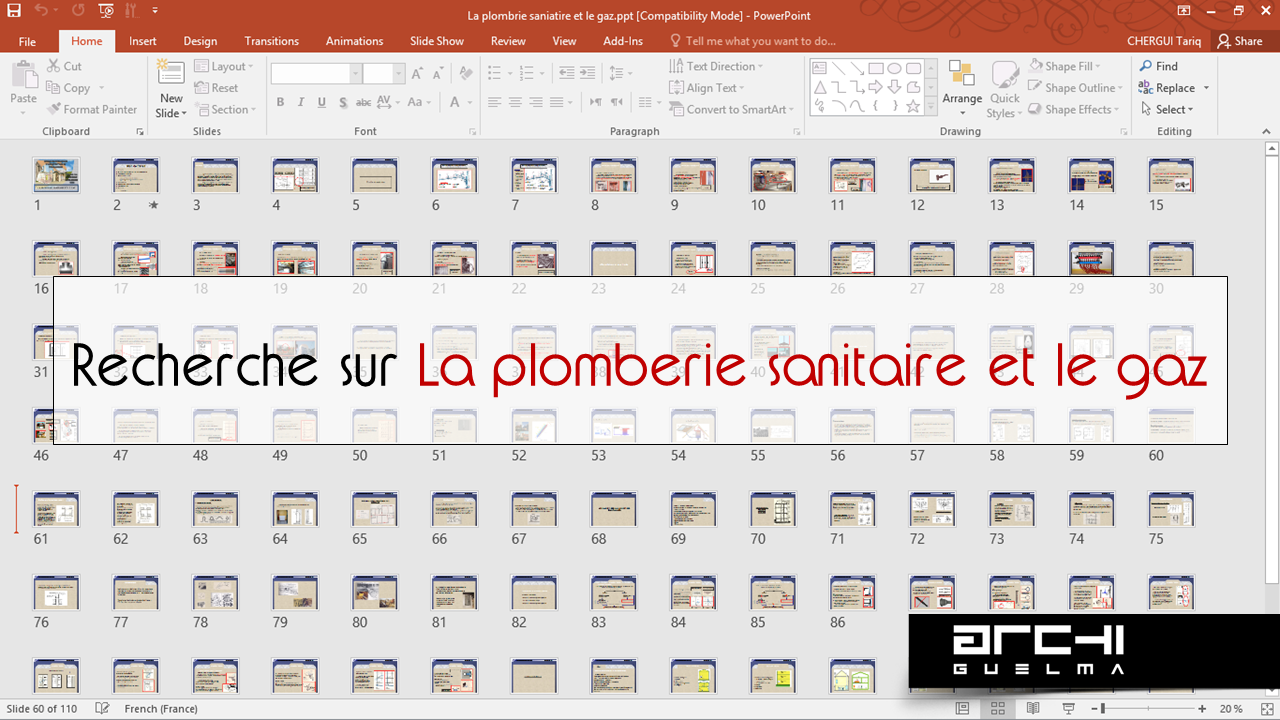This screenshot has width=1280, height=720.
Task: Select slide 70 thumbnail
Action: 773,509
